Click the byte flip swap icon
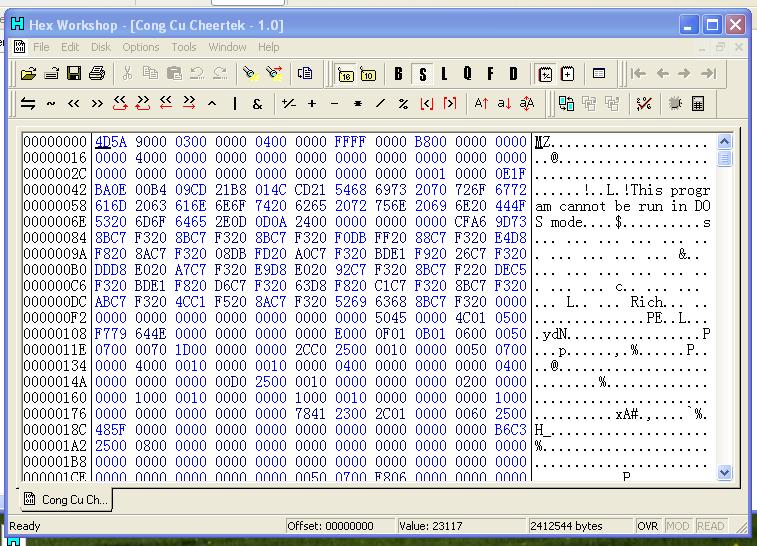This screenshot has height=546, width=757. (28, 103)
